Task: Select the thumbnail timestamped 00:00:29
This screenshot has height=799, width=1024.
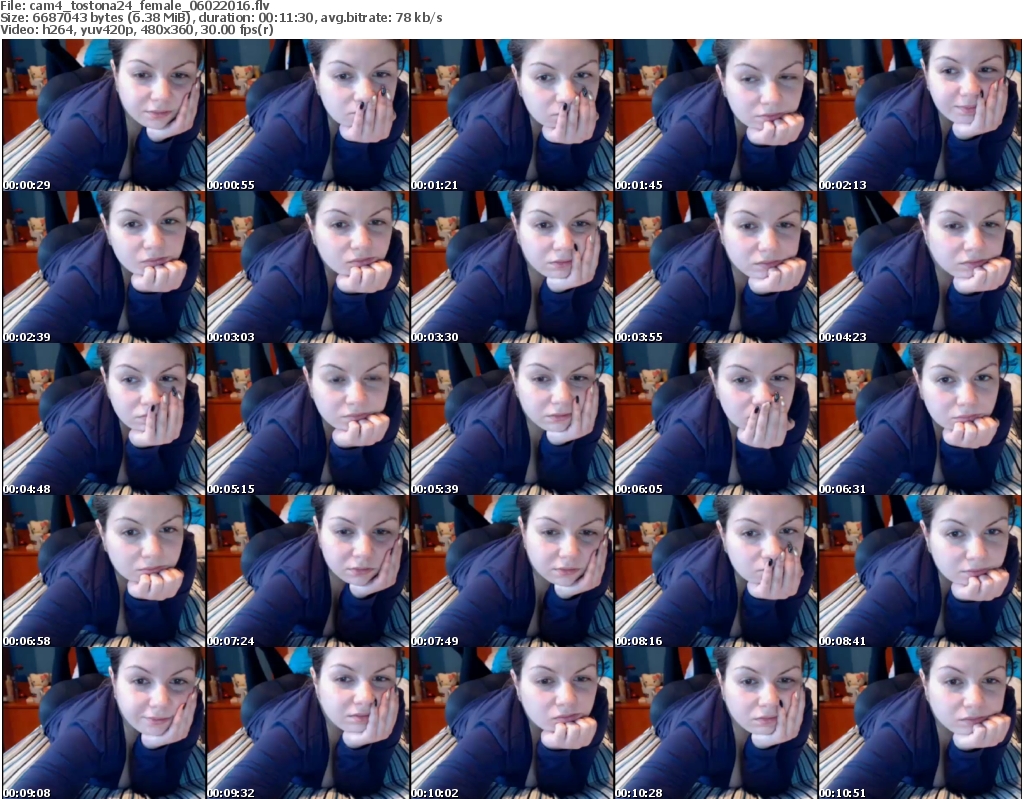Action: [104, 115]
